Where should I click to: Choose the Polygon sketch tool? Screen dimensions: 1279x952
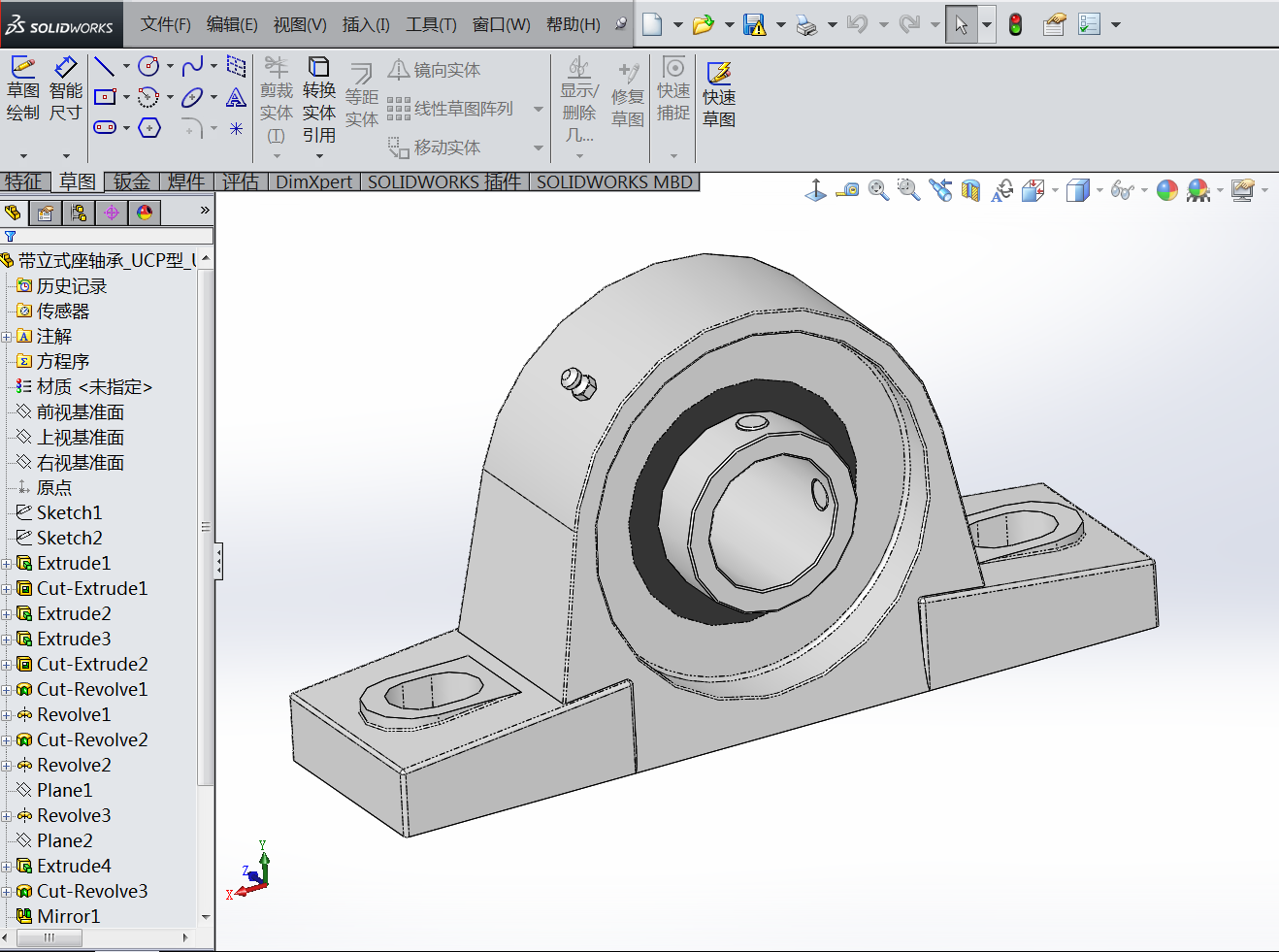149,128
